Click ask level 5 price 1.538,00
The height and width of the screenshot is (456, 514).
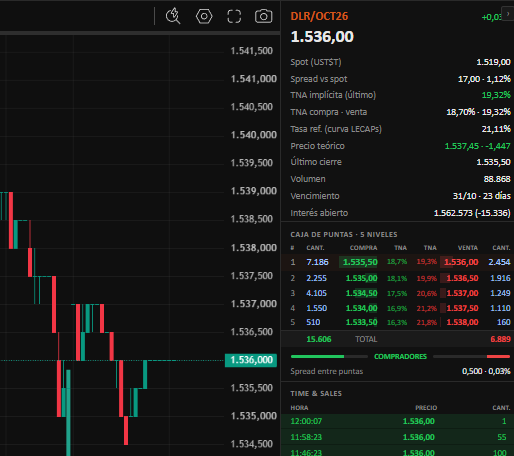[x=462, y=322]
